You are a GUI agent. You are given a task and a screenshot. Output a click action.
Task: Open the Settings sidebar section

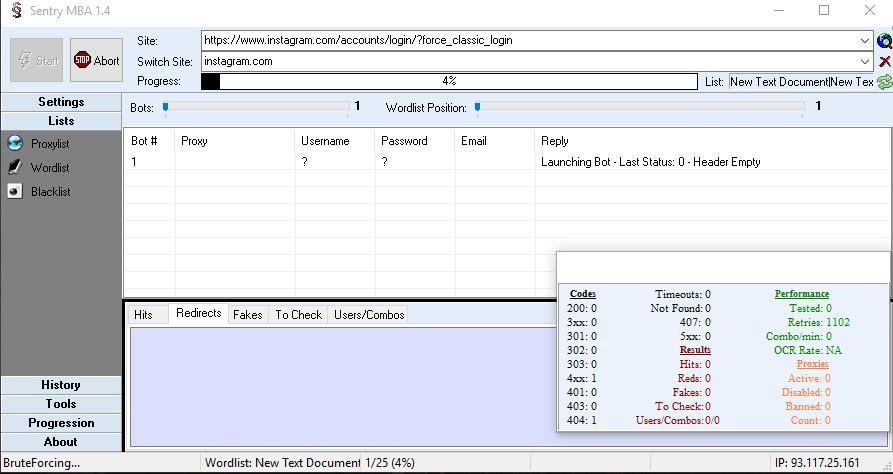coord(61,102)
